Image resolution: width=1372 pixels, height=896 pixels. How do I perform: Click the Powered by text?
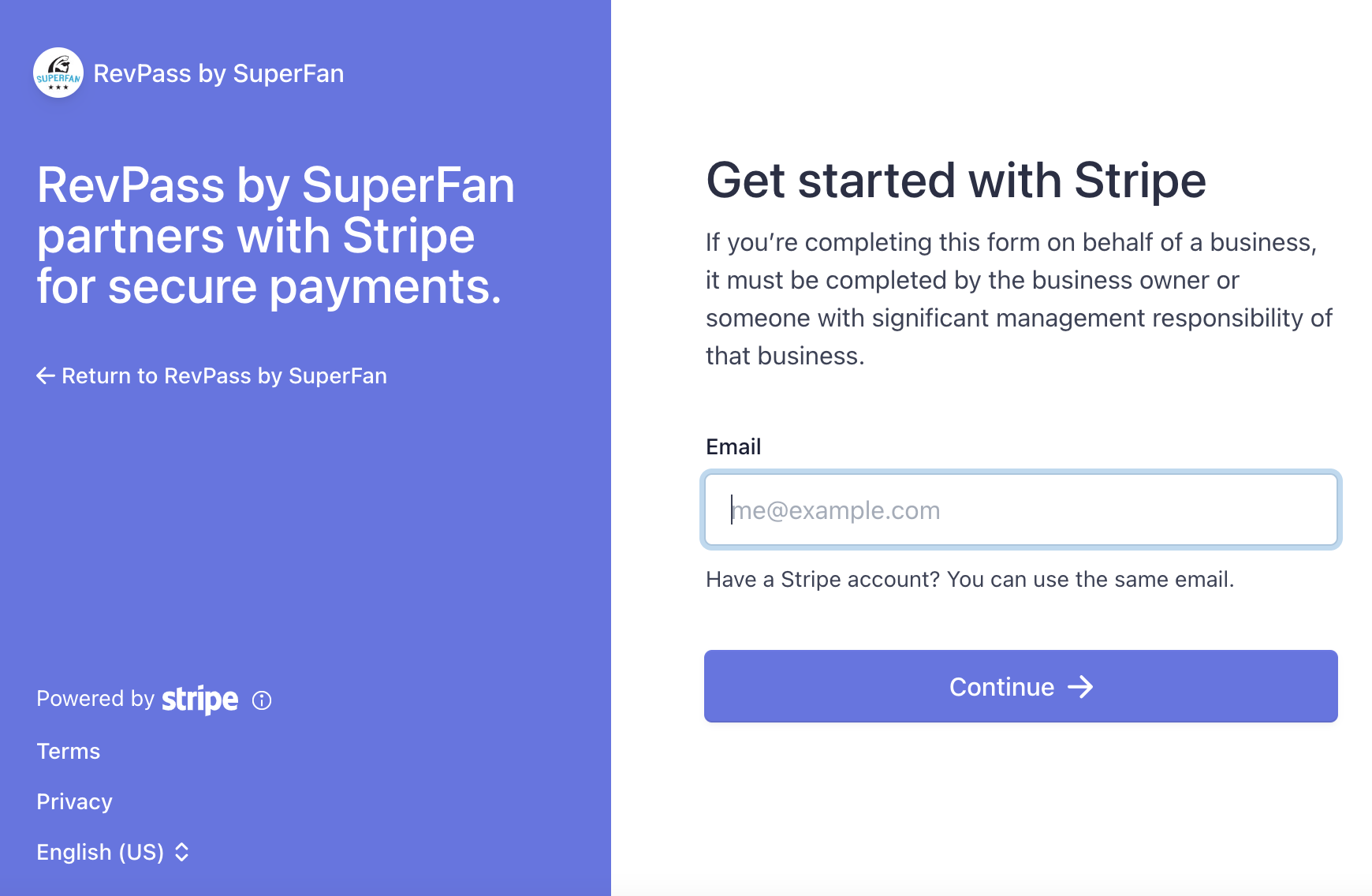pyautogui.click(x=95, y=699)
